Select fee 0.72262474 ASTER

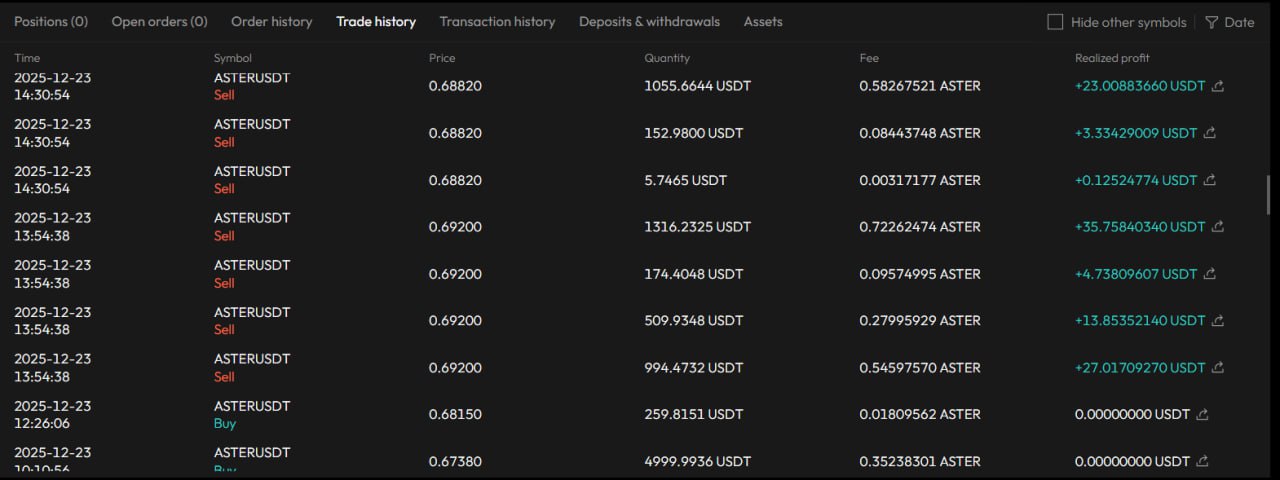920,227
